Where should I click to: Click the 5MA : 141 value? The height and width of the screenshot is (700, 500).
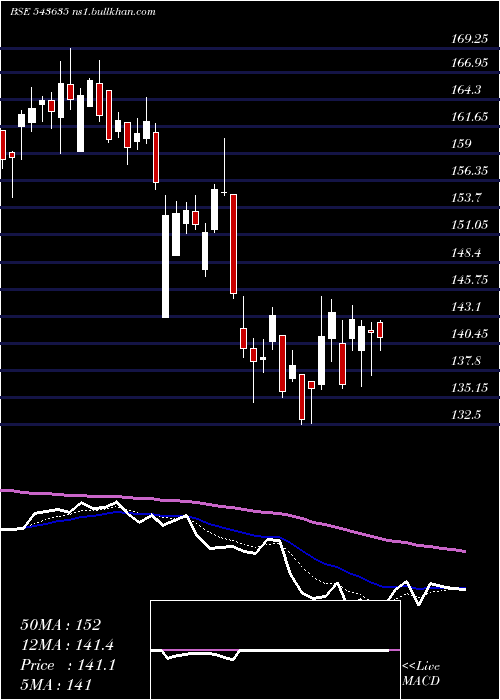pyautogui.click(x=56, y=684)
